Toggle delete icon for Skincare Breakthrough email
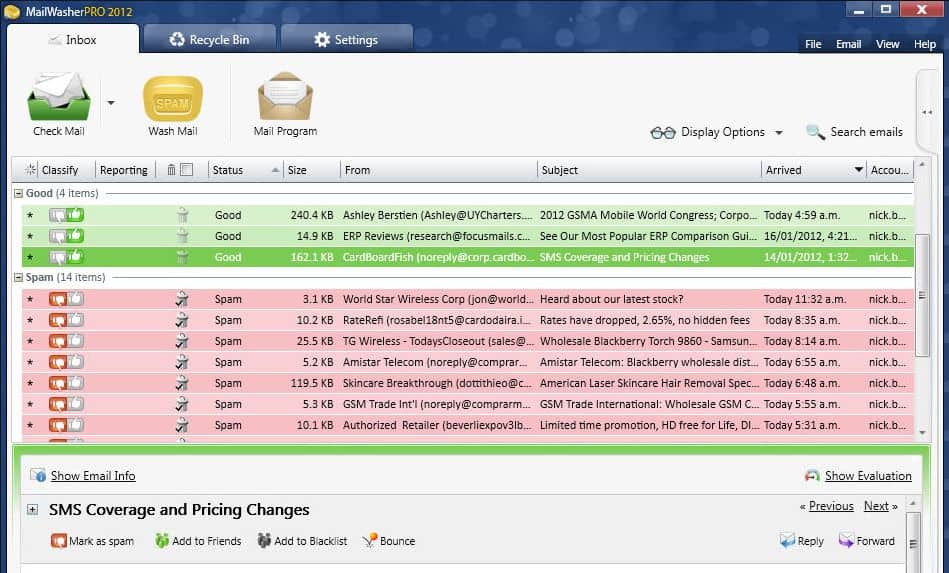The image size is (949, 573). (x=182, y=383)
